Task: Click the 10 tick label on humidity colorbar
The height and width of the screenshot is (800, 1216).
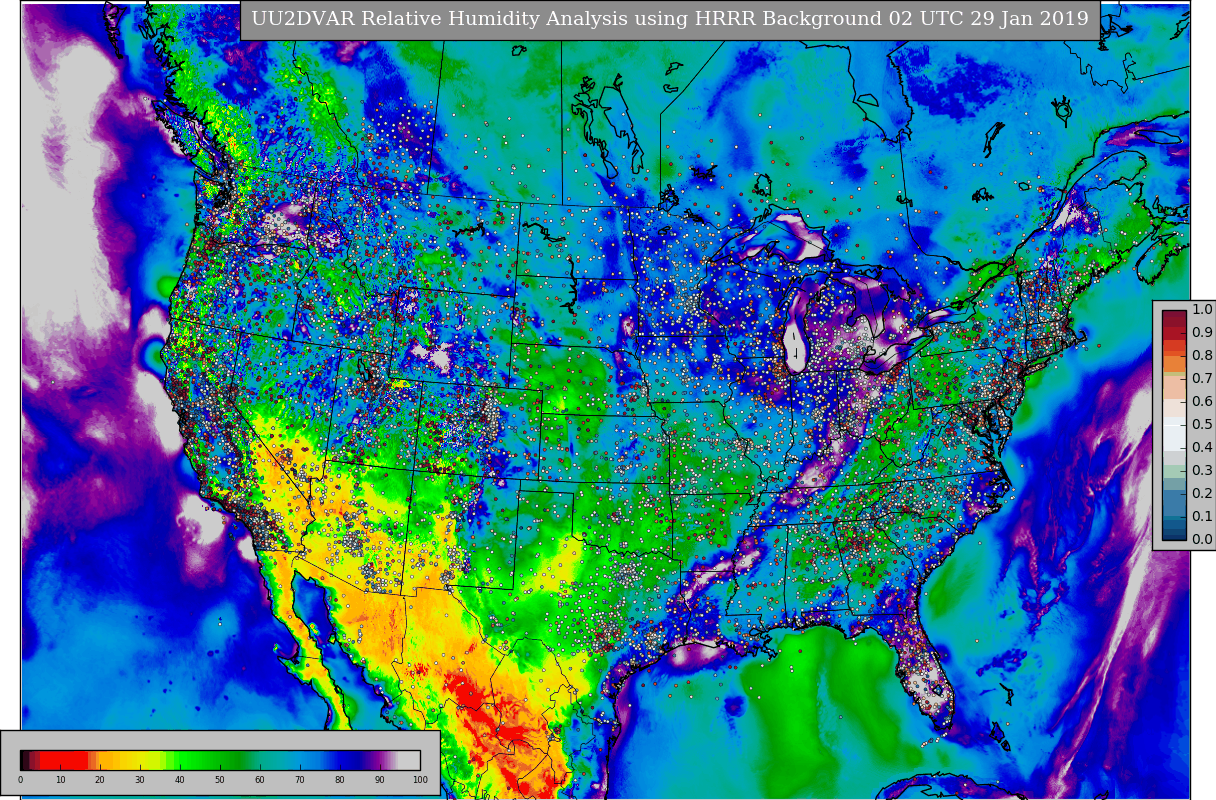Action: pyautogui.click(x=60, y=780)
